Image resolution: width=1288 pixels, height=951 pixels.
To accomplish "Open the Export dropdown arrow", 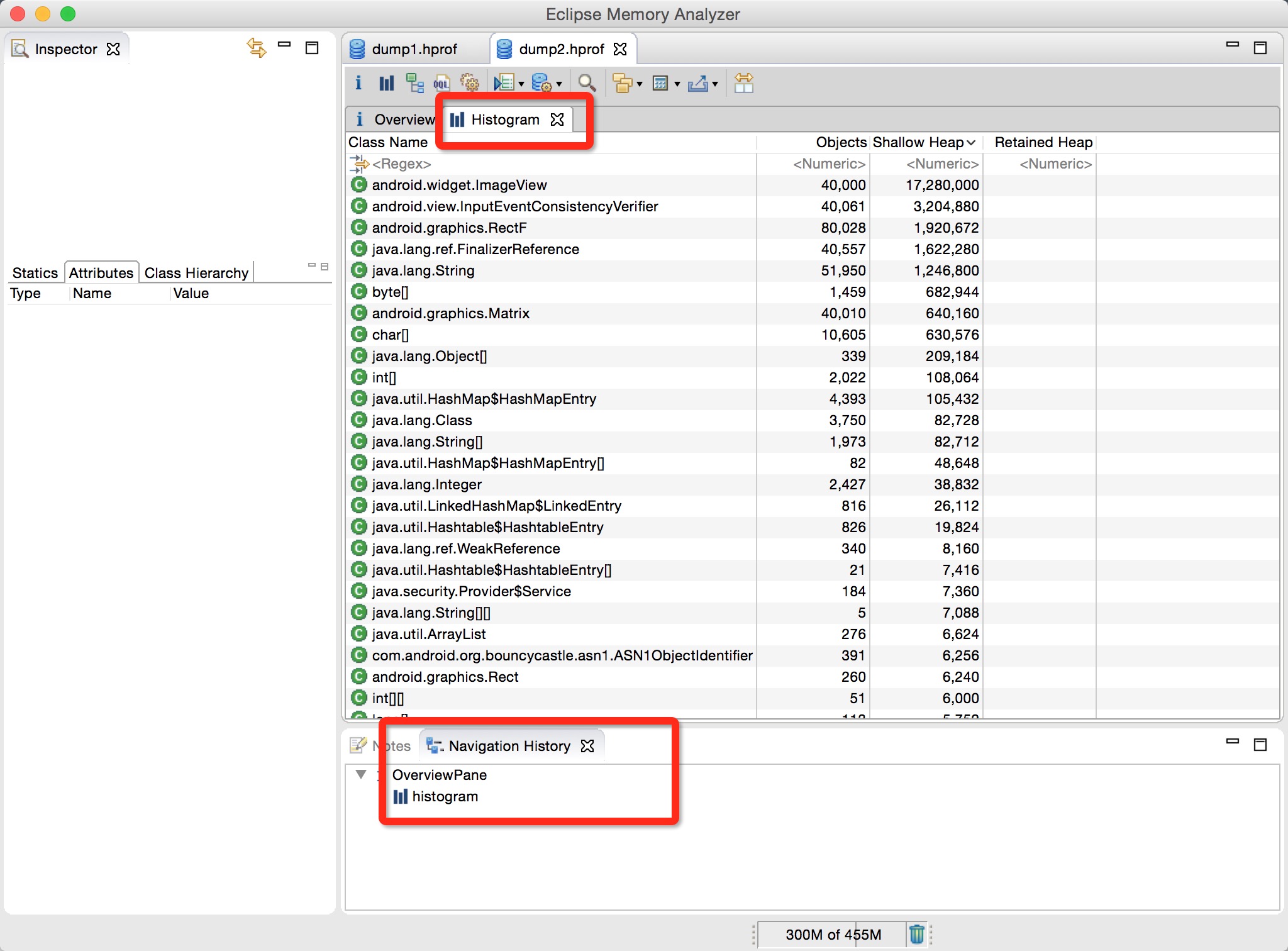I will 715,84.
